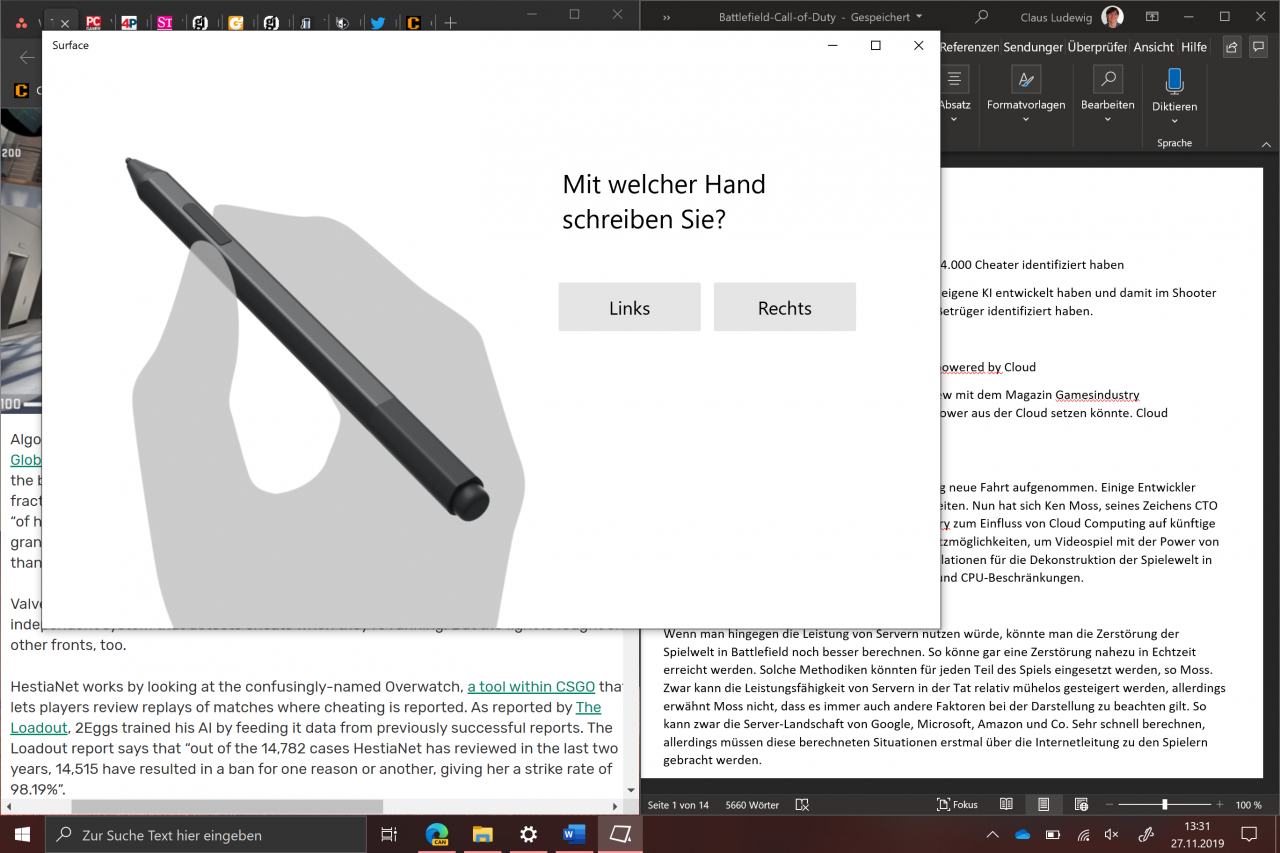This screenshot has width=1280, height=853.
Task: Open Edge Canary from taskbar
Action: (436, 834)
